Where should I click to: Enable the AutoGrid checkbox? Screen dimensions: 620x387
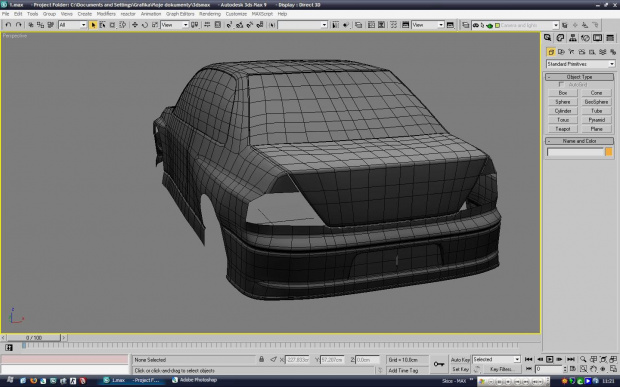click(x=561, y=85)
